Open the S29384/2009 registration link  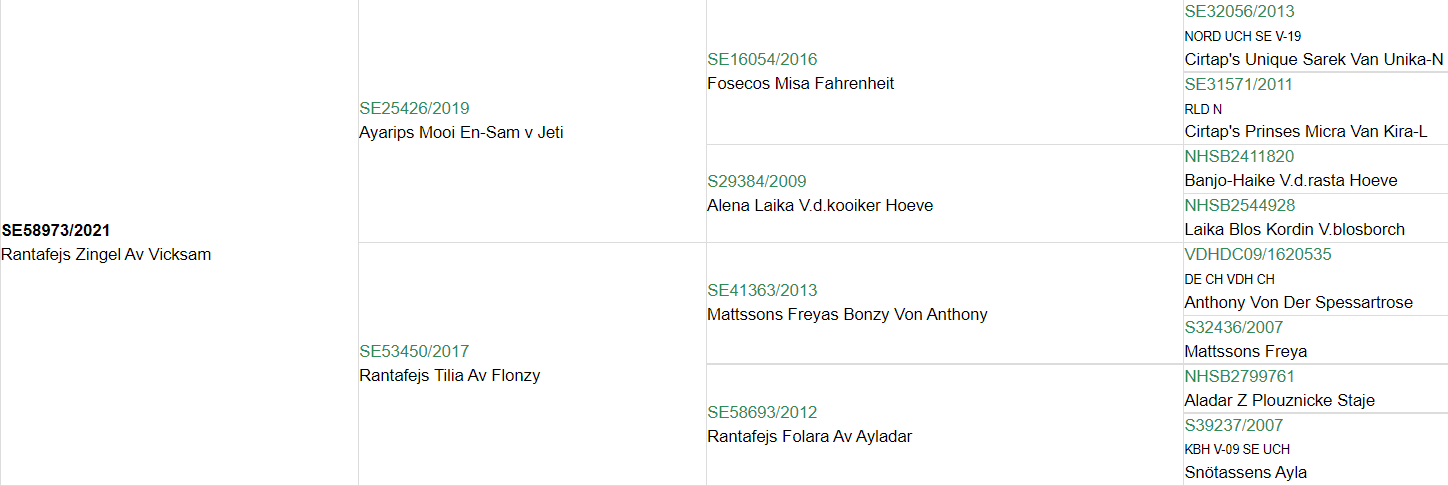click(x=757, y=181)
